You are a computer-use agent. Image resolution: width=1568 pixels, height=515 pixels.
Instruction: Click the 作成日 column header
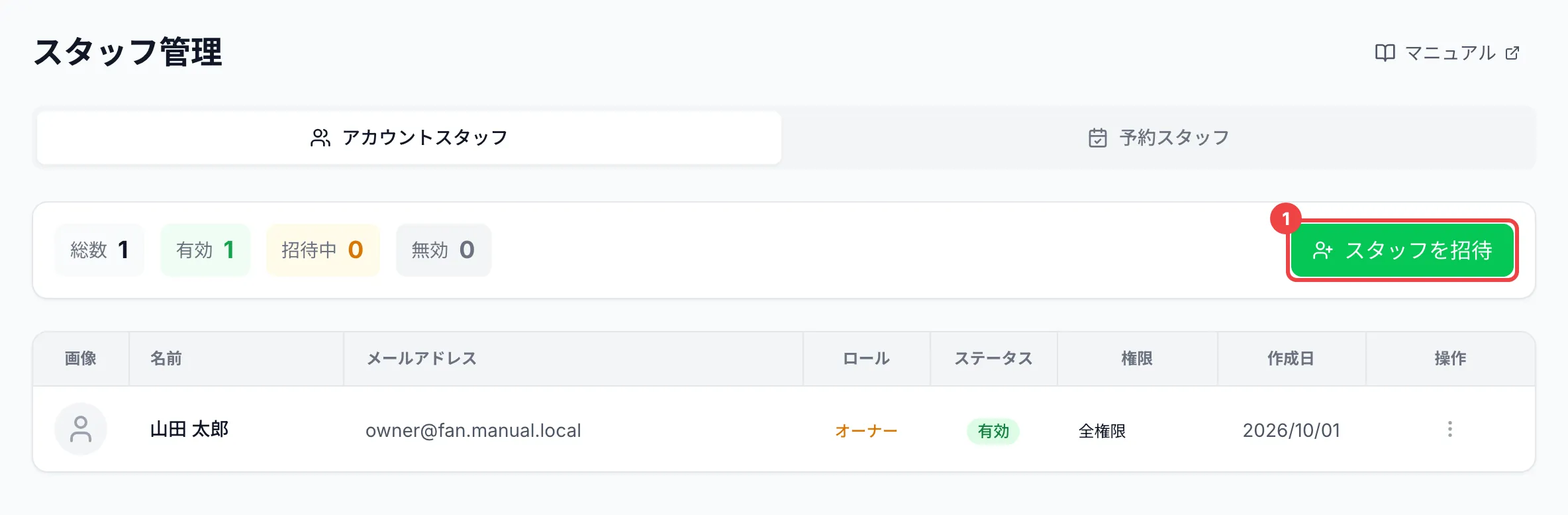tap(1291, 358)
